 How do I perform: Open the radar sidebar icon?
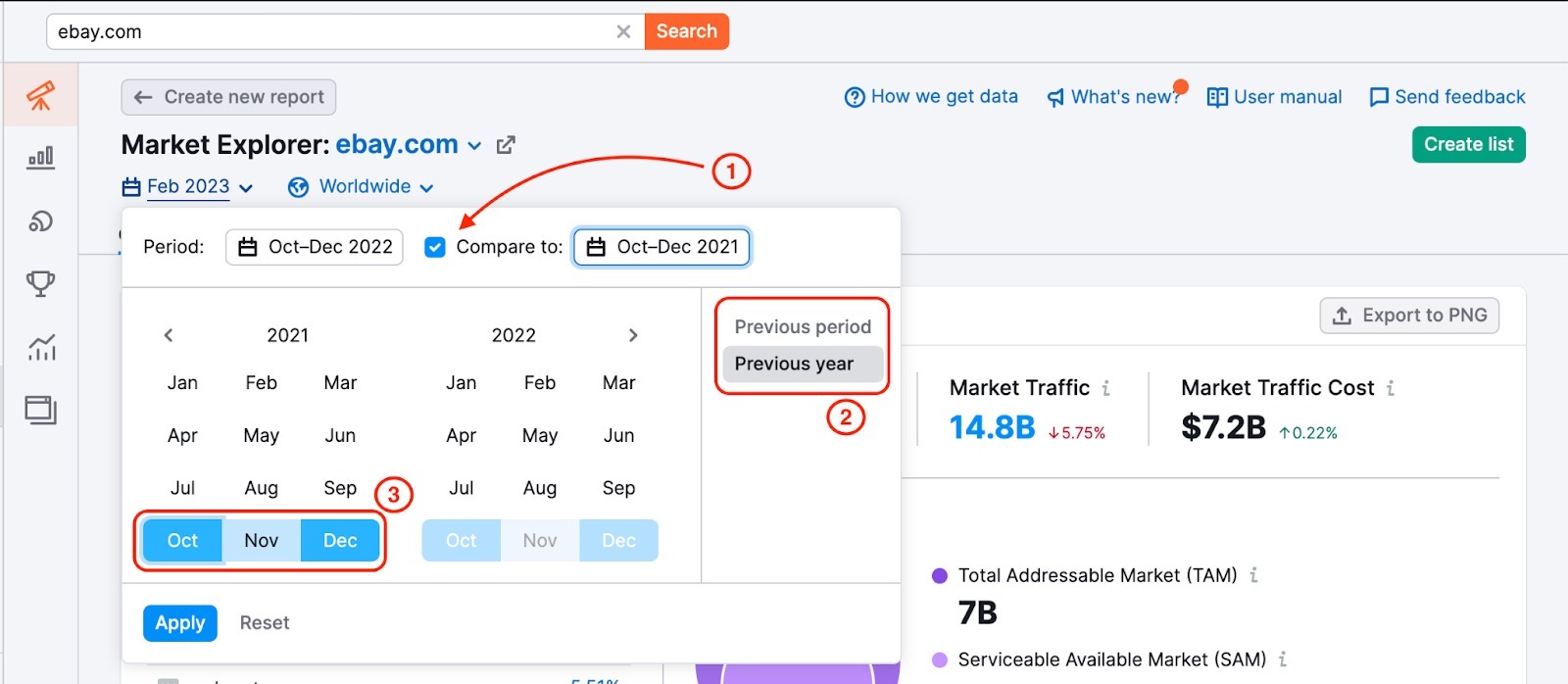(x=40, y=220)
